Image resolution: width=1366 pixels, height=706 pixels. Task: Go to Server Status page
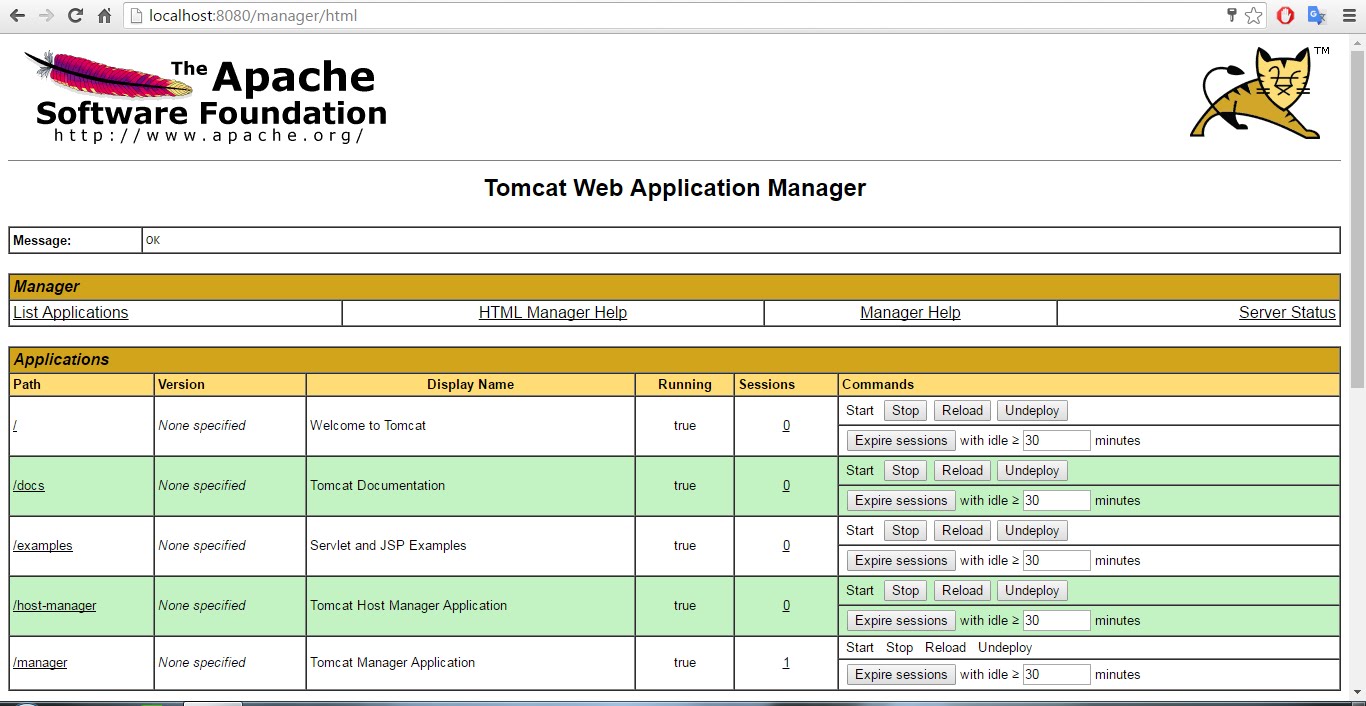tap(1286, 313)
